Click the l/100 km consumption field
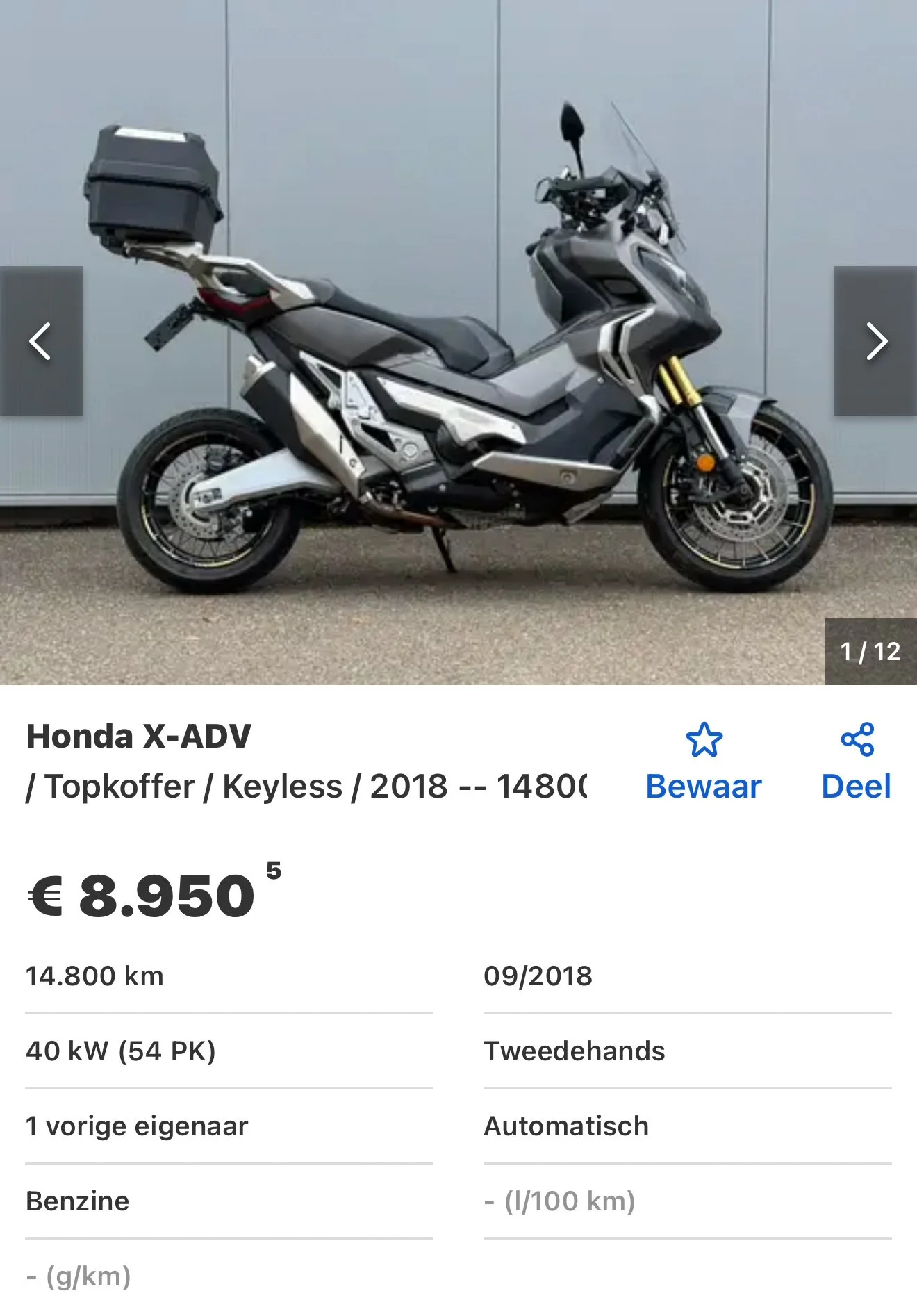Image resolution: width=917 pixels, height=1316 pixels. 688,1201
